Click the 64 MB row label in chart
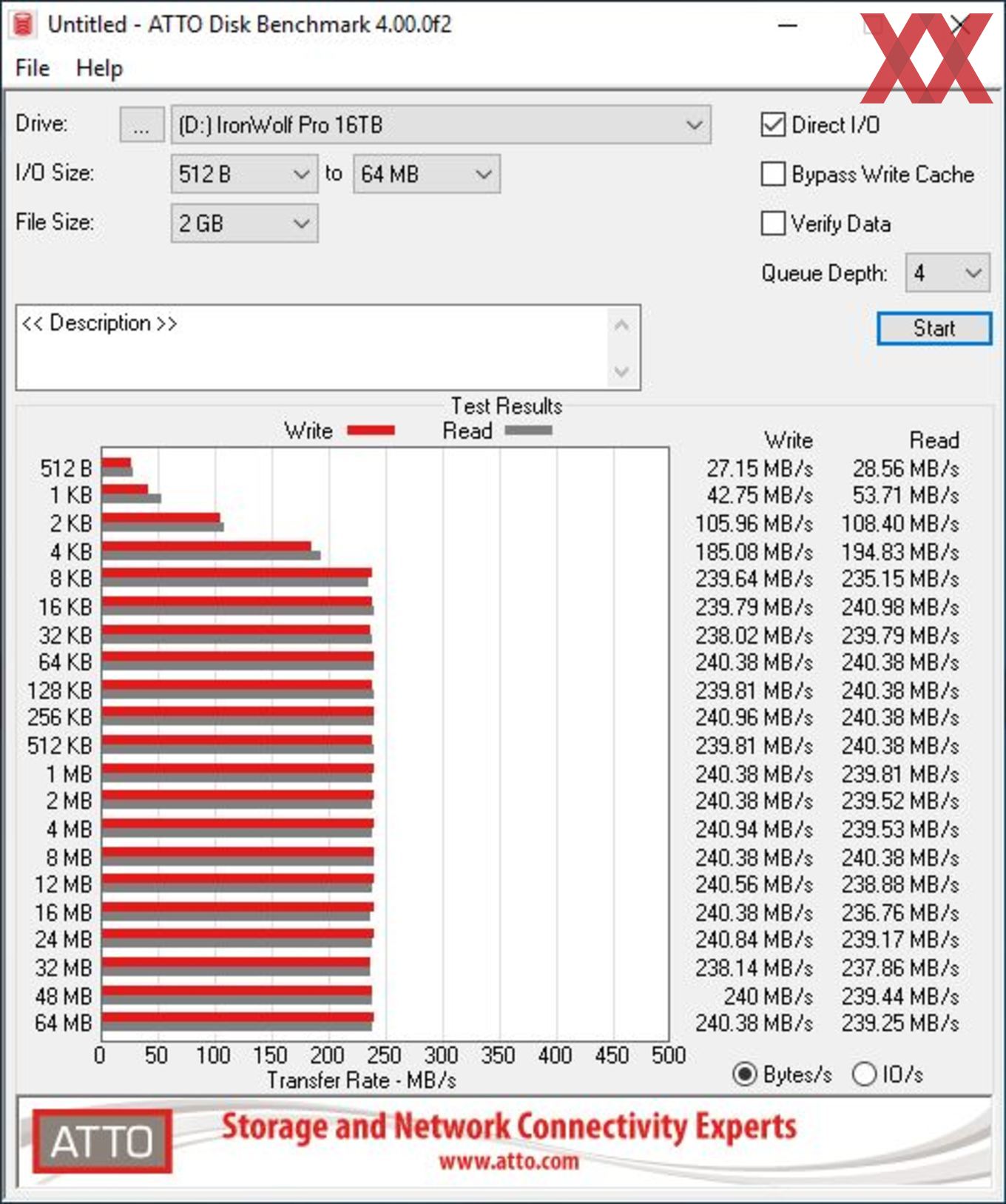The image size is (1006, 1204). click(64, 1023)
